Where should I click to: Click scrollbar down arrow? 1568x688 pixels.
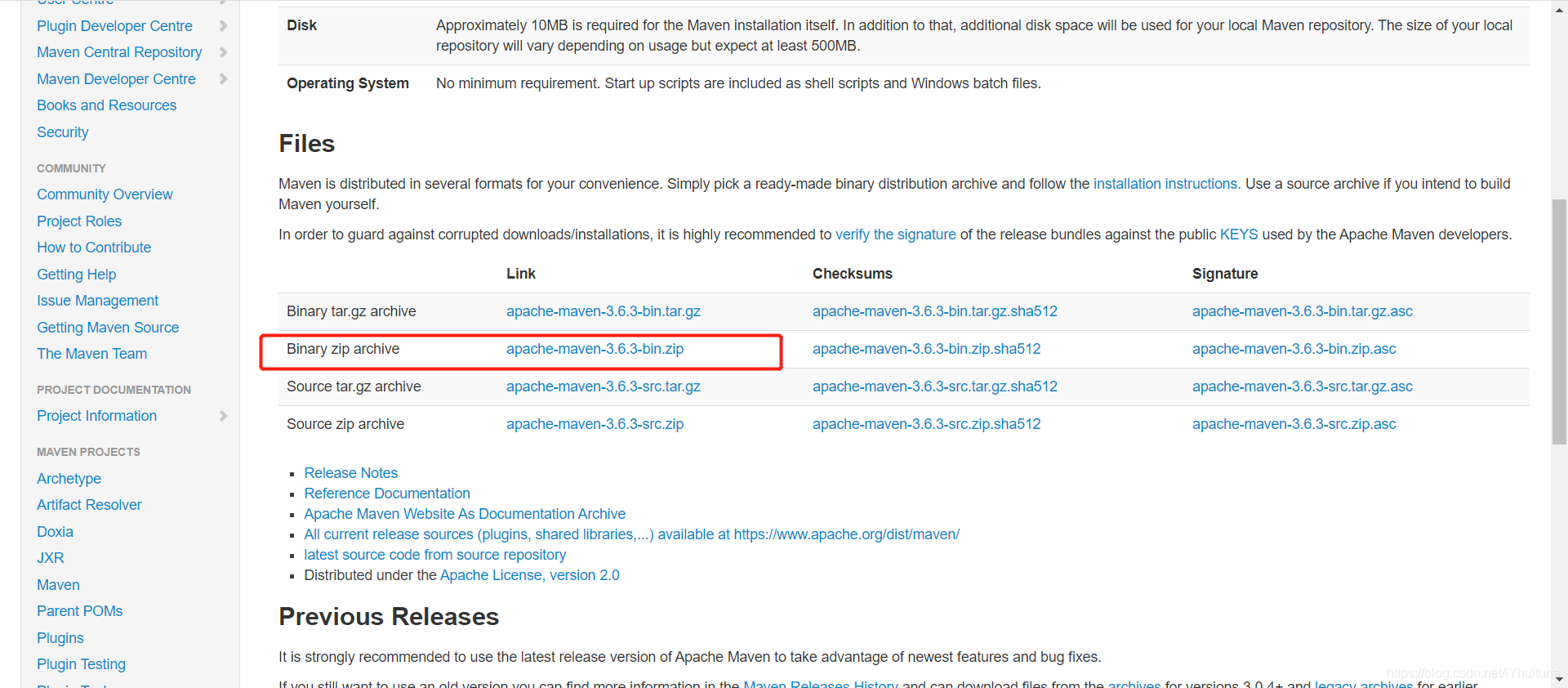1559,679
